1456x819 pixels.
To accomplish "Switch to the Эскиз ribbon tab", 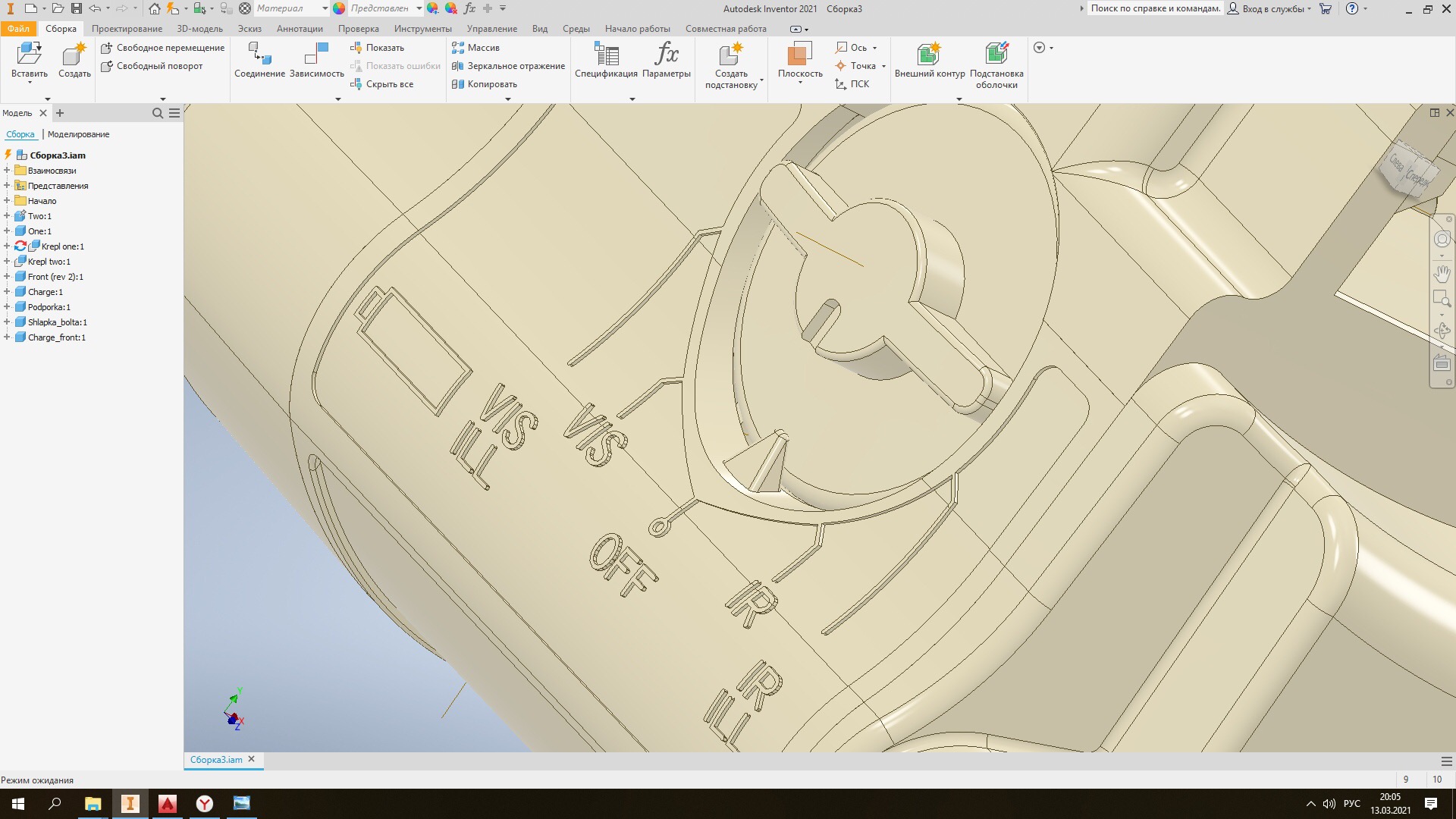I will [249, 29].
